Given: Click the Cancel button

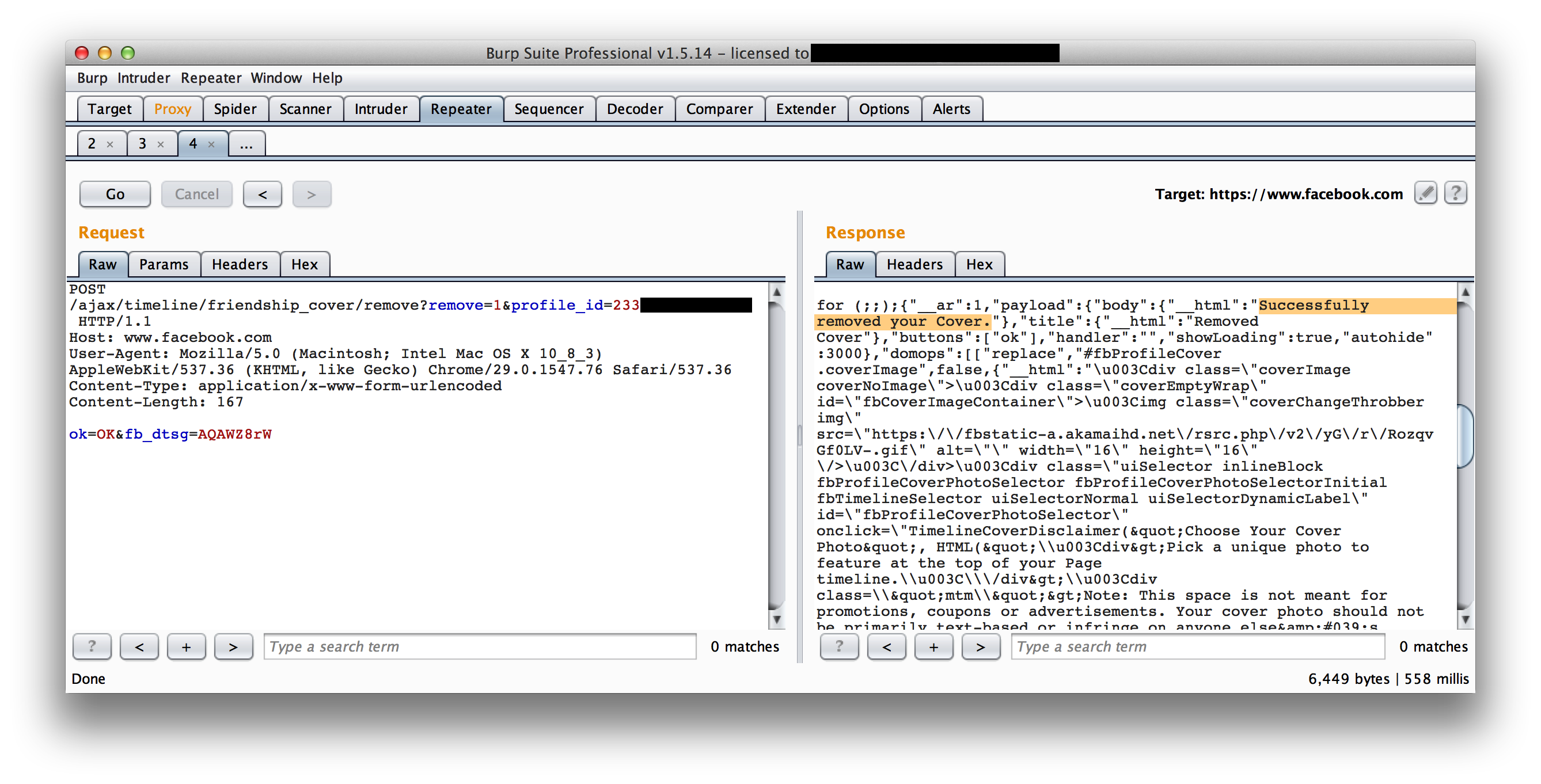Looking at the screenshot, I should point(196,195).
